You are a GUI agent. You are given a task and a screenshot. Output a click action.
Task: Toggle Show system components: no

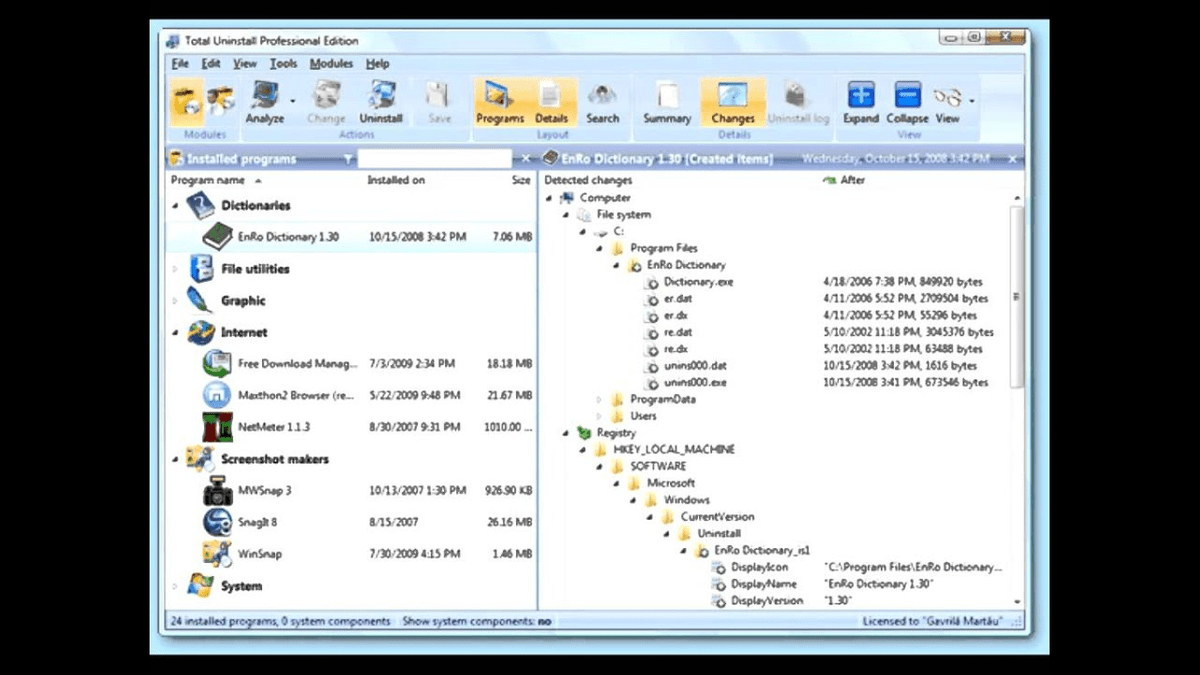[477, 622]
